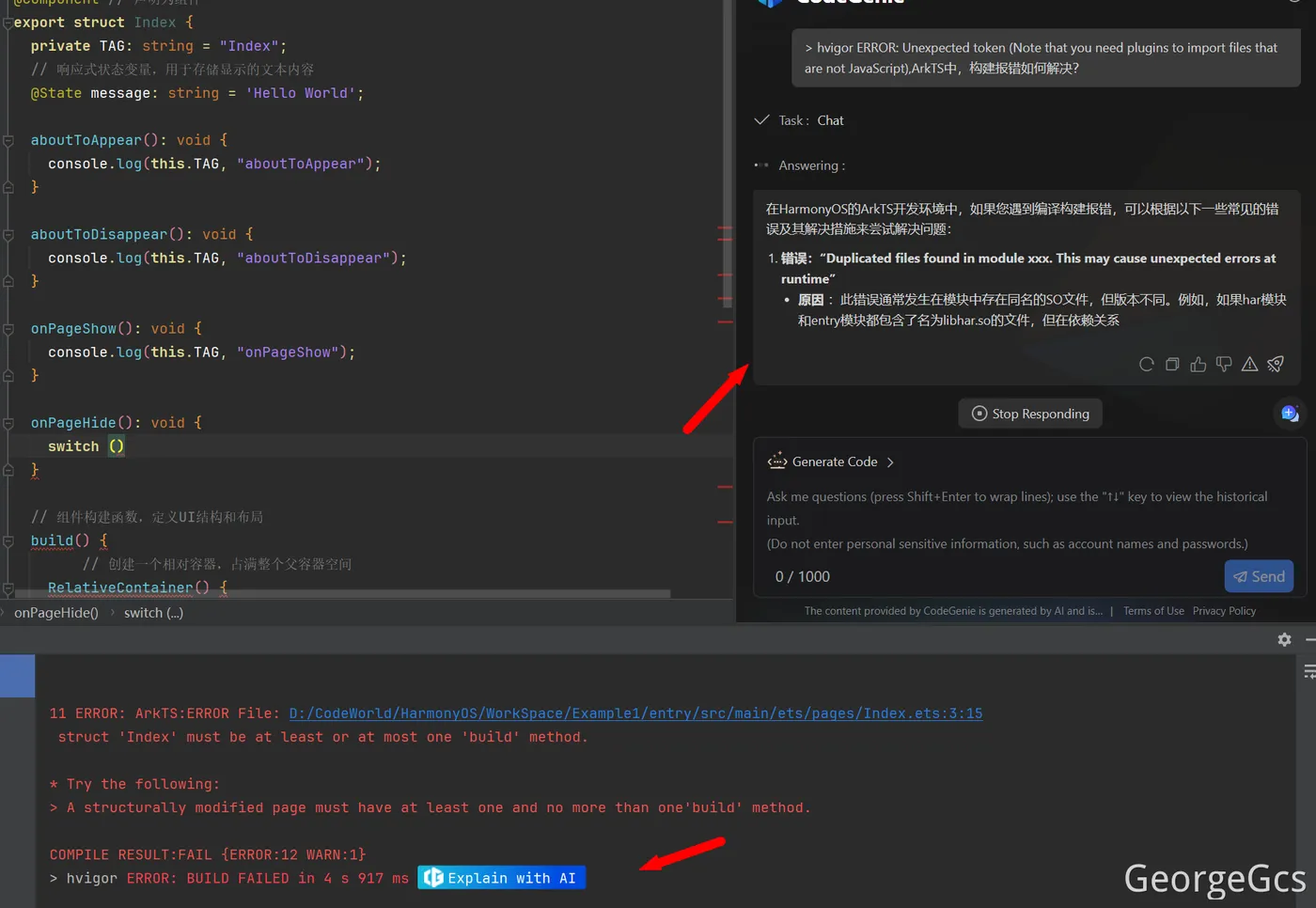Give the answer a thumbs down

(x=1223, y=364)
